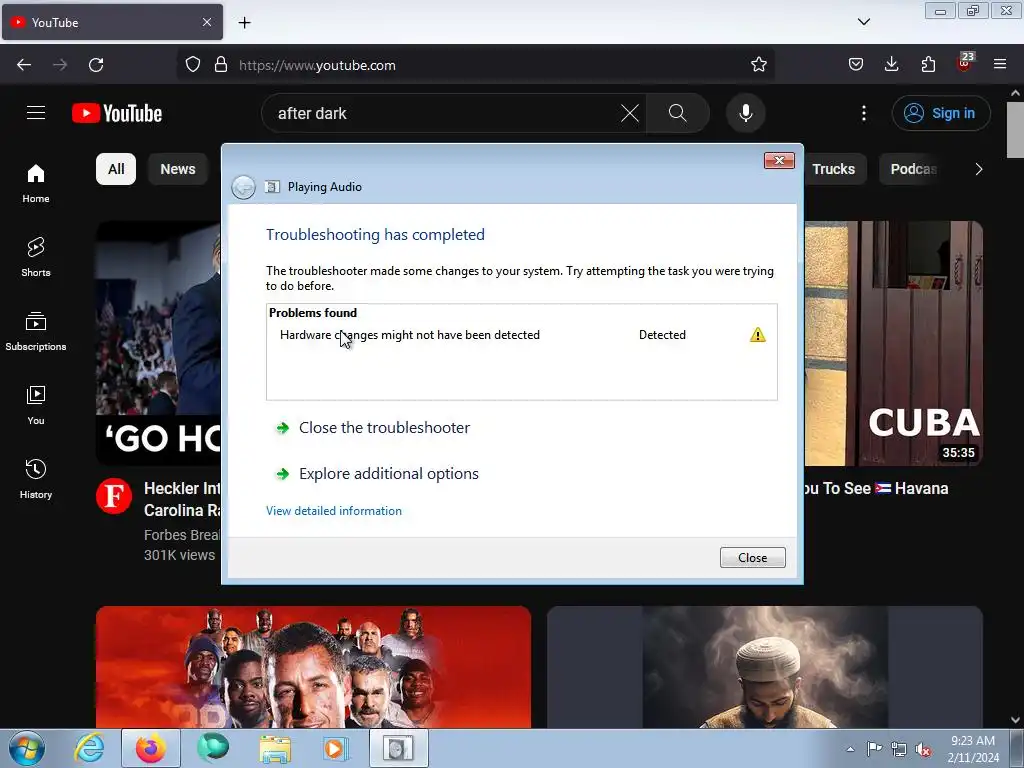Image resolution: width=1024 pixels, height=768 pixels.
Task: Select the Podcasts filter chip
Action: [913, 169]
